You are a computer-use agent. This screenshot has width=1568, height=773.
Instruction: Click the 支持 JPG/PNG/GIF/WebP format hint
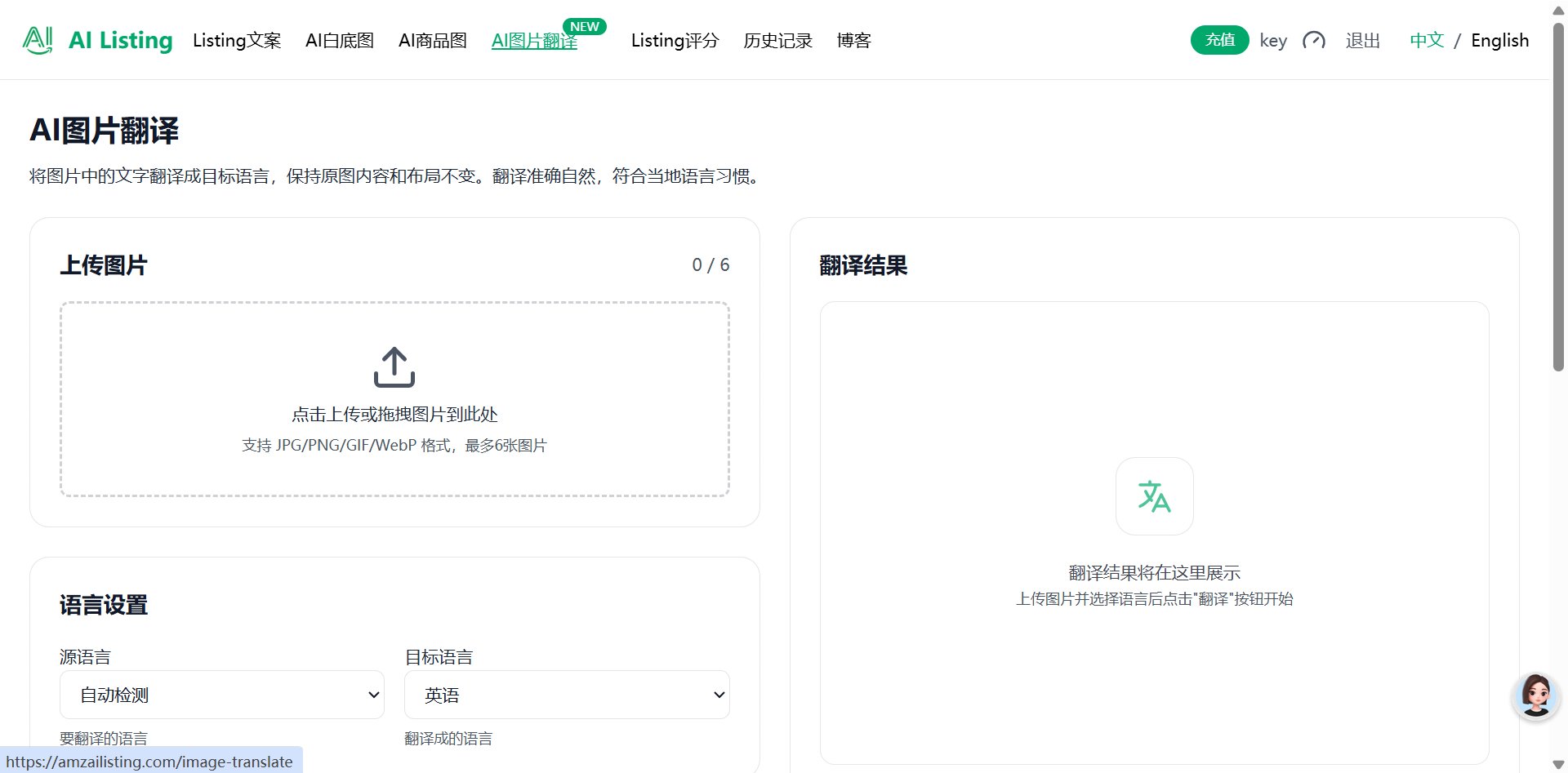pyautogui.click(x=394, y=446)
